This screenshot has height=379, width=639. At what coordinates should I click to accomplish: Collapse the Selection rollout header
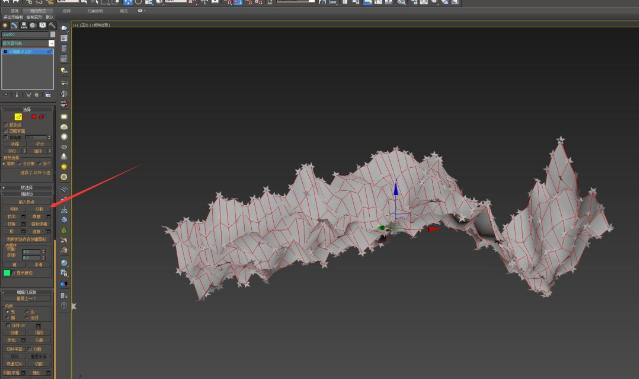coord(27,109)
